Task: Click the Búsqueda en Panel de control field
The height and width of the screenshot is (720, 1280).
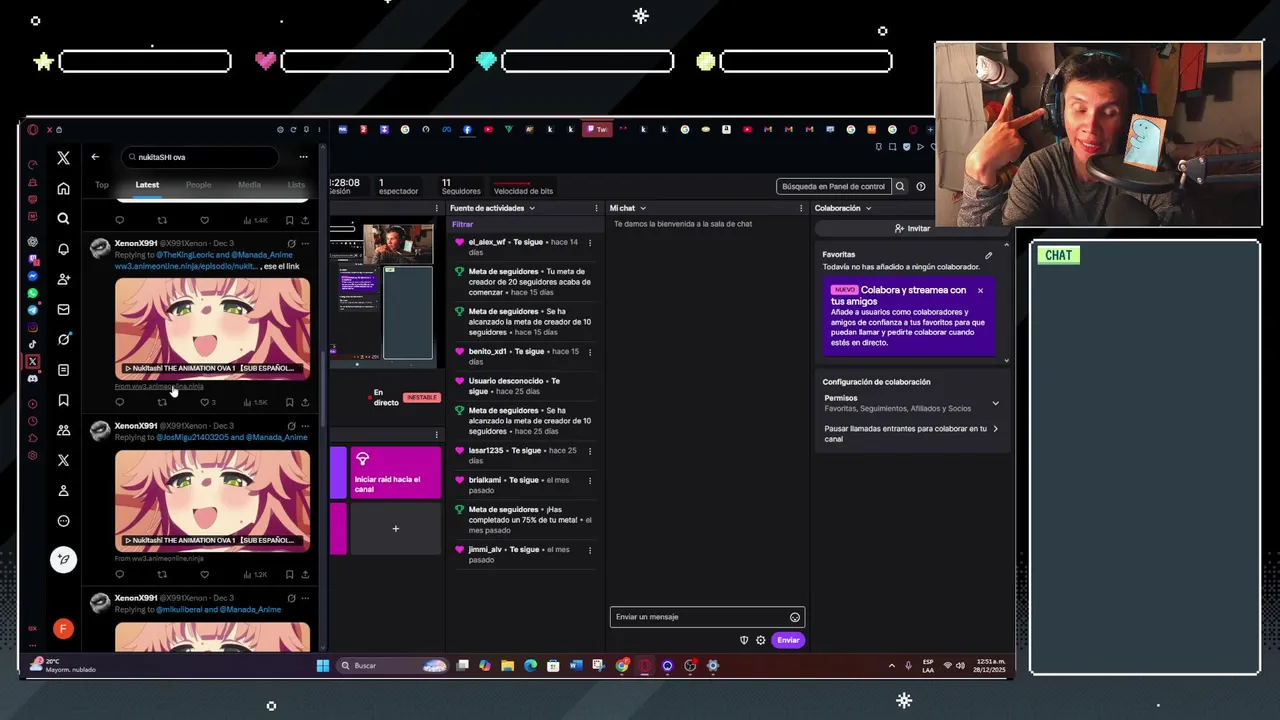Action: (x=834, y=186)
